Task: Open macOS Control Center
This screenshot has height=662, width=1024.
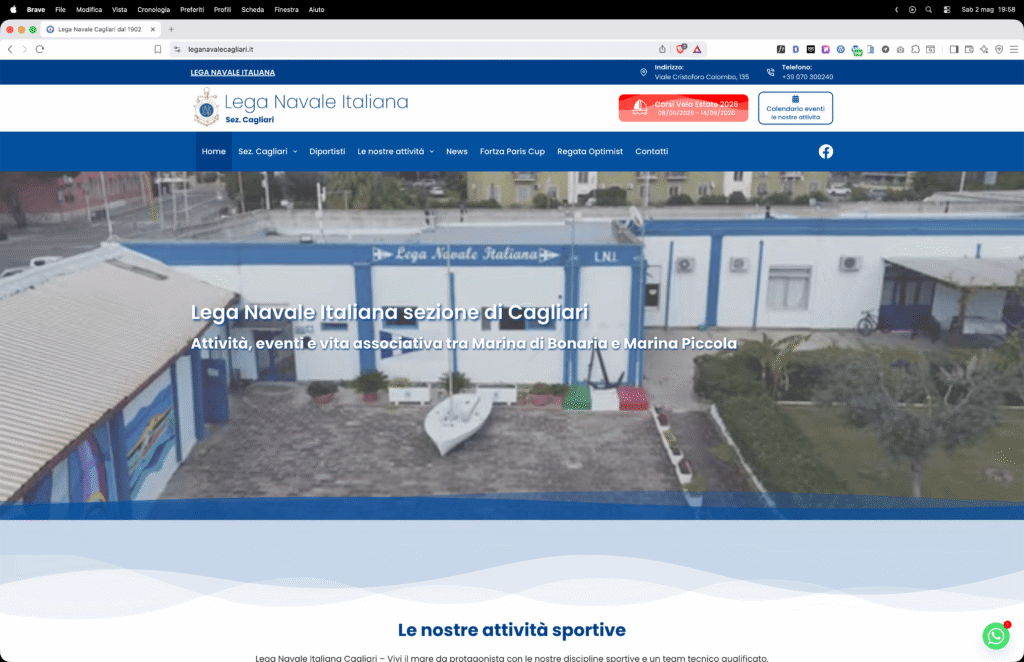Action: click(x=947, y=10)
